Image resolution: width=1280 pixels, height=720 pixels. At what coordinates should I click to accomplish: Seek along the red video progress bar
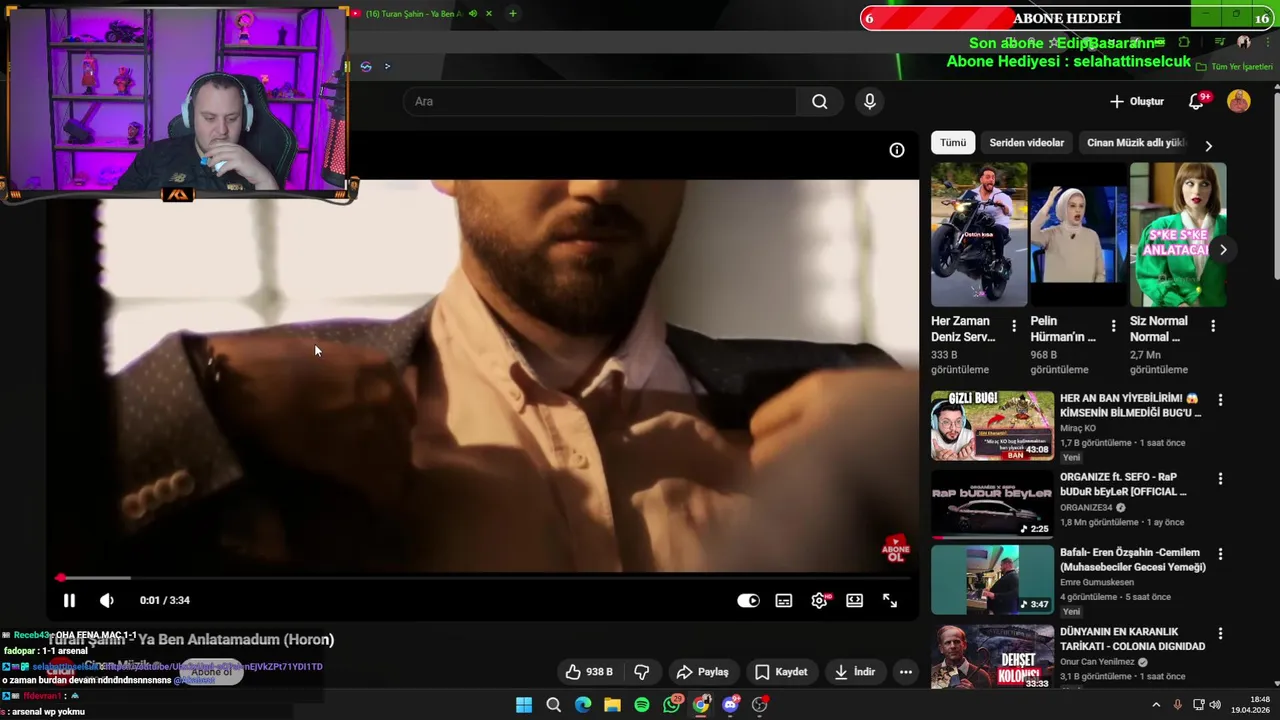[x=485, y=578]
